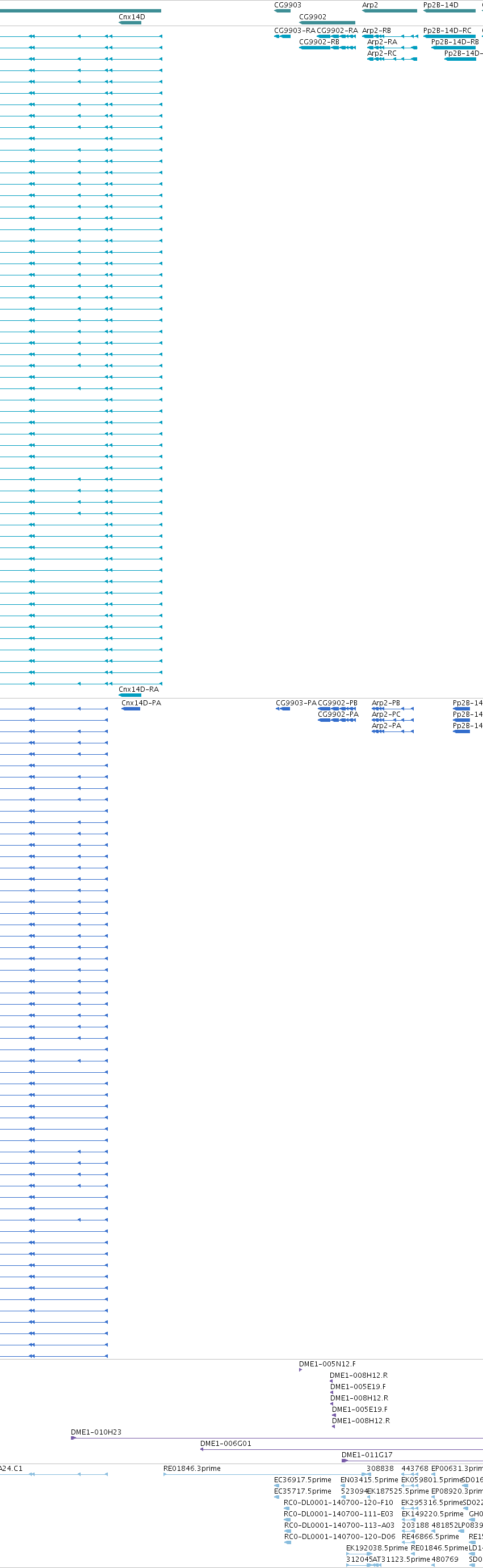
Task: Click the EK059801.5prime EST label
Action: click(432, 1481)
